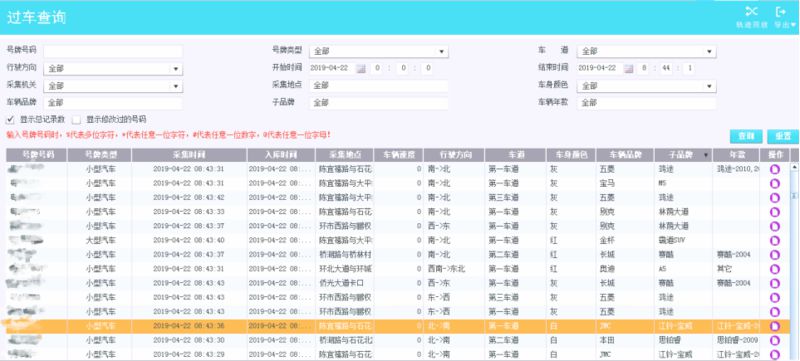Click 操作 icon in the 08:43:33 别克 row

774,212
